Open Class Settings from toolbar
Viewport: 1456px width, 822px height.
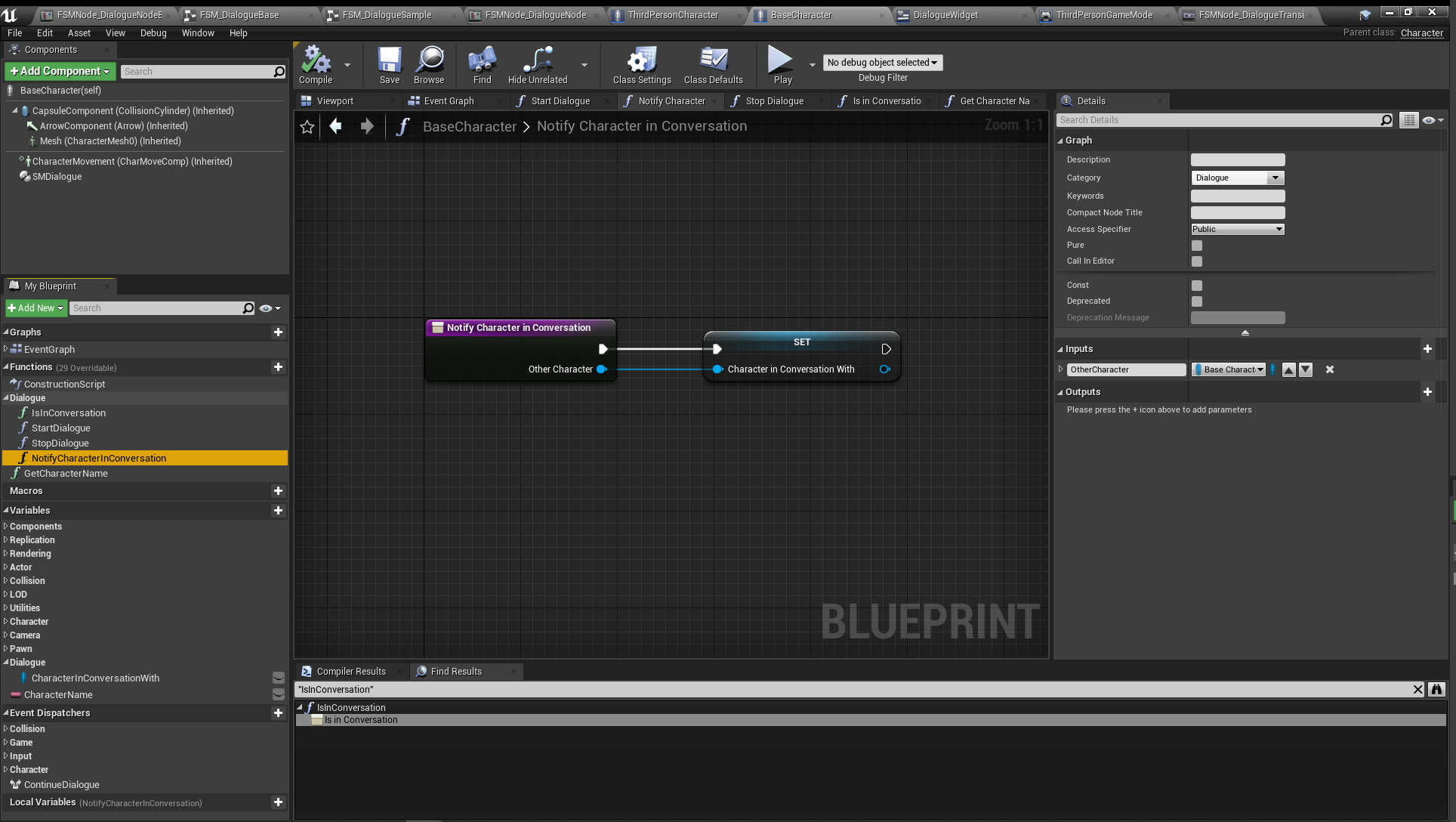[x=642, y=61]
